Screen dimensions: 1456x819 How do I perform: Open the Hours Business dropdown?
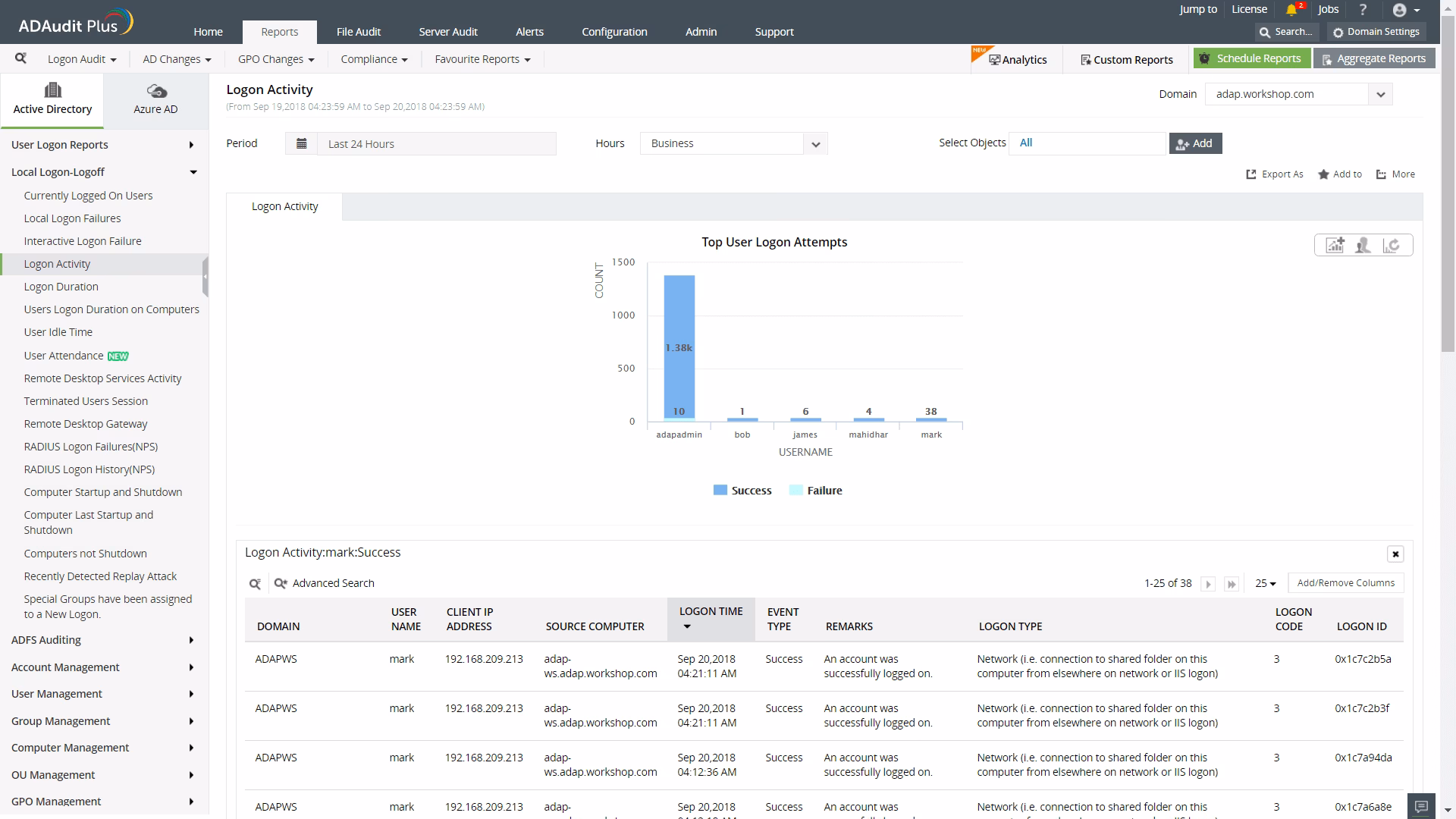click(x=815, y=144)
